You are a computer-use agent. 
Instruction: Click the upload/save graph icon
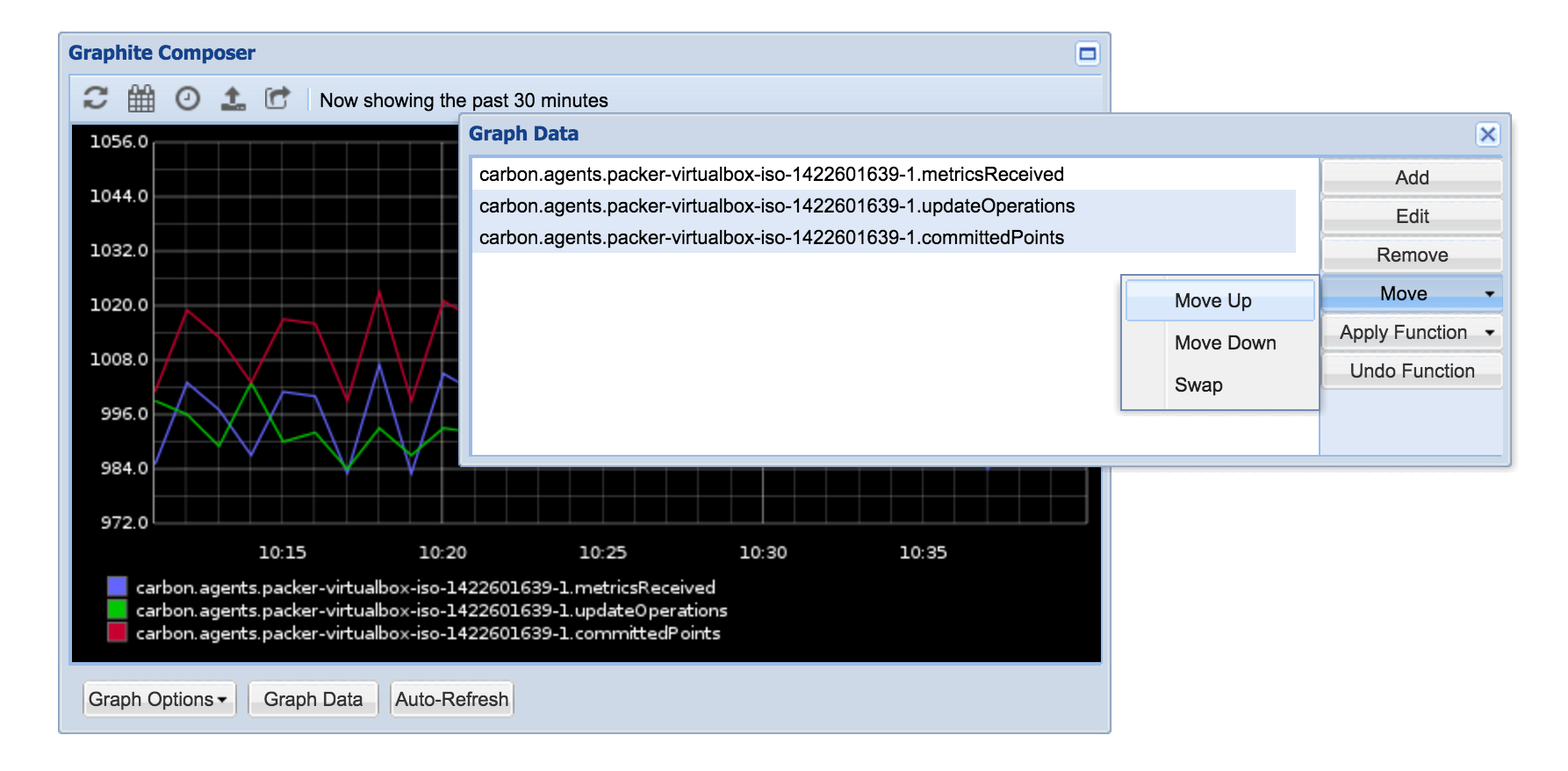coord(234,98)
